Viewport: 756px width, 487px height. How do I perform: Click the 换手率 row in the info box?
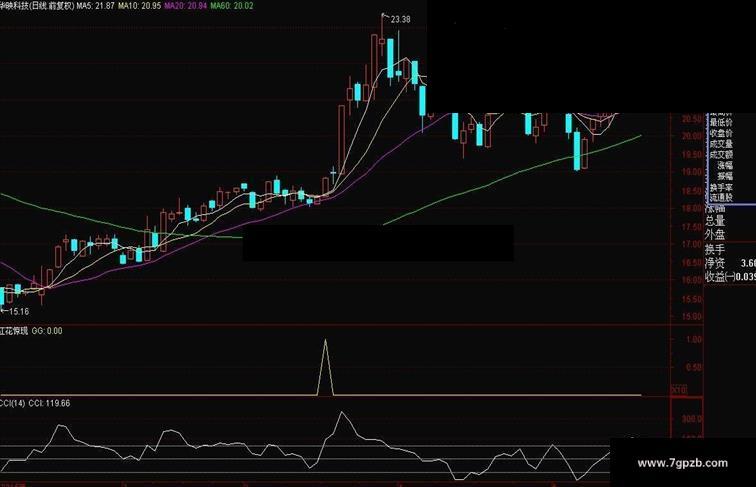point(721,187)
